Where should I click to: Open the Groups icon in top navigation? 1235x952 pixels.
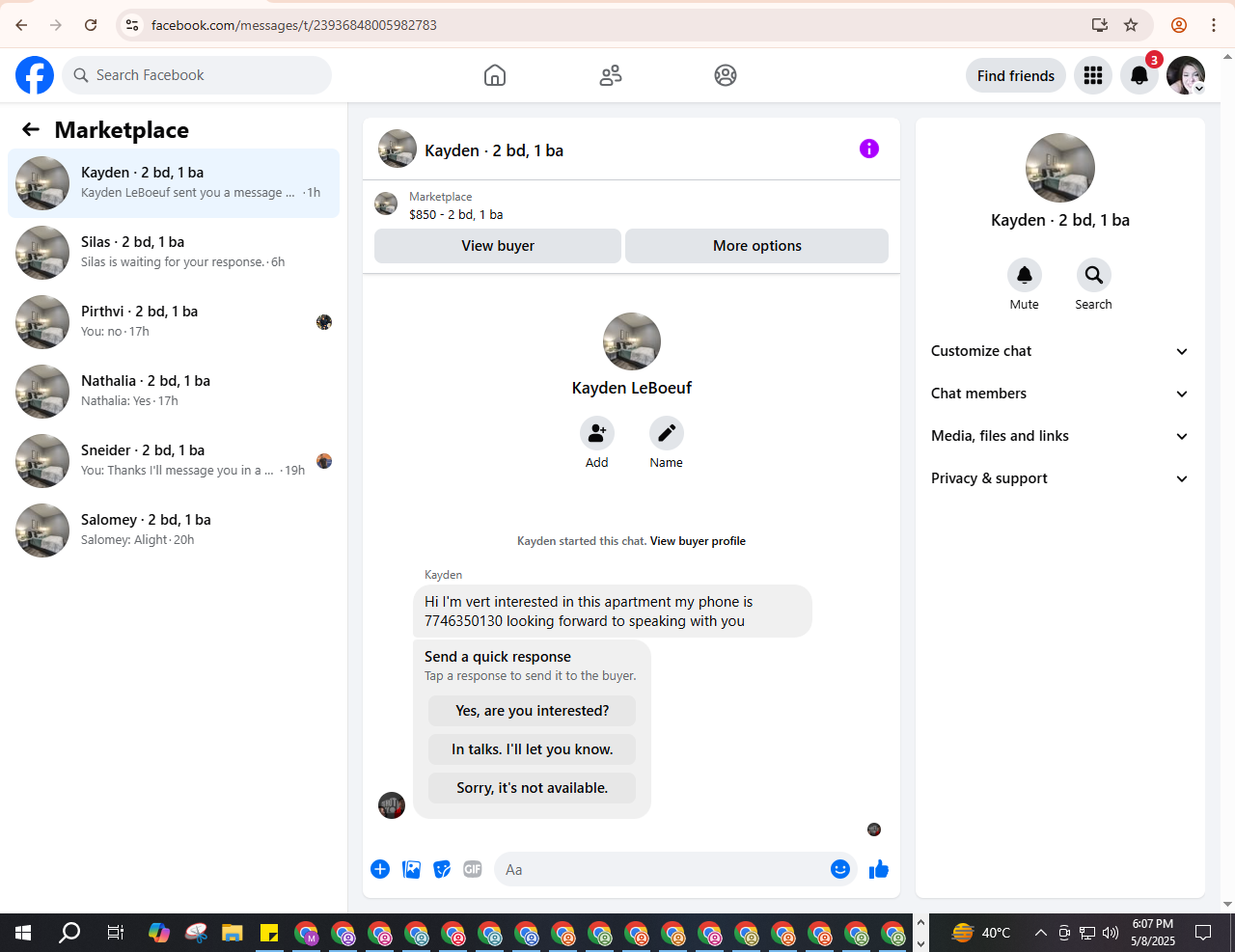(x=726, y=75)
